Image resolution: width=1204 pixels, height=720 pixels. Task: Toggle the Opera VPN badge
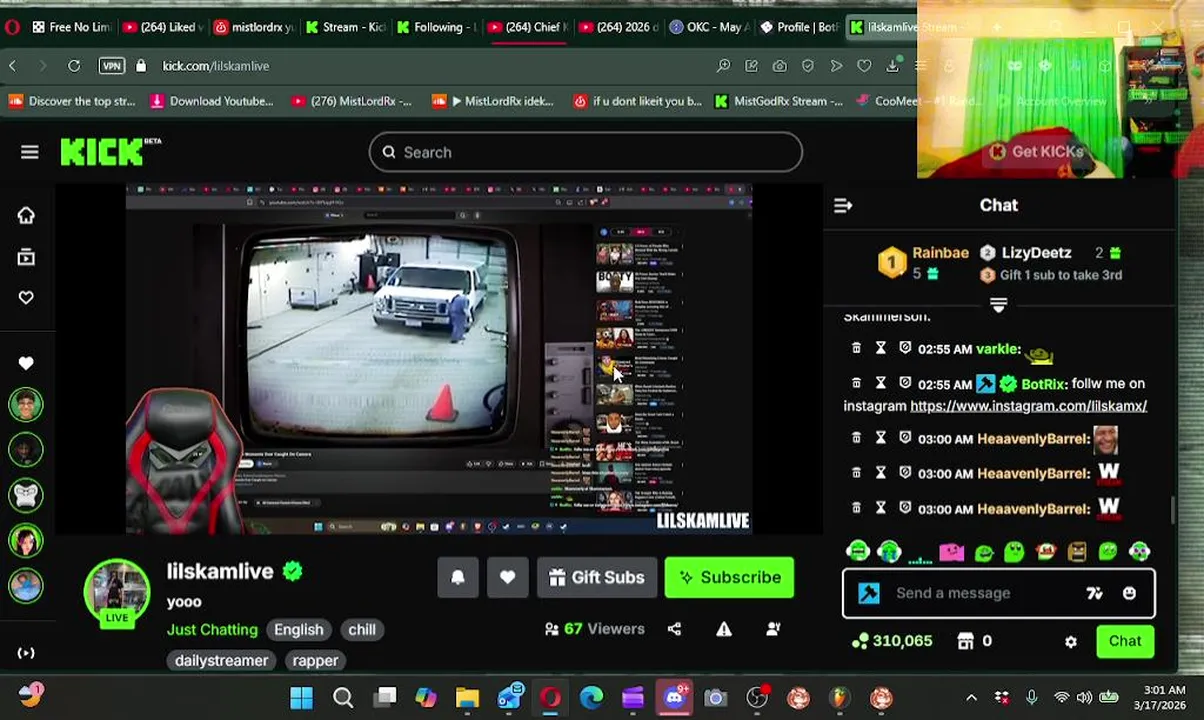112,66
